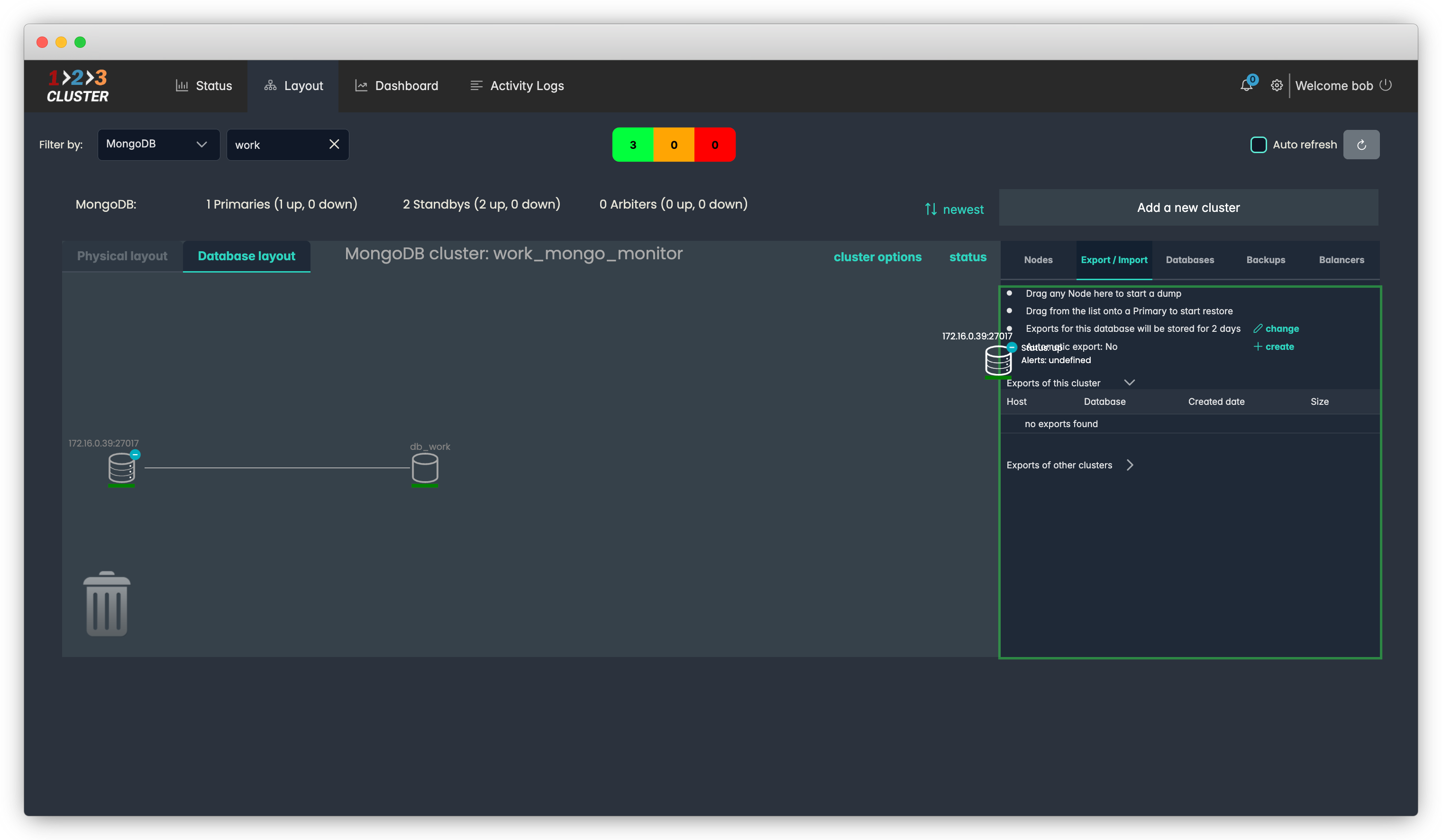The width and height of the screenshot is (1442, 840).
Task: Open the Backups tab
Action: pos(1265,260)
